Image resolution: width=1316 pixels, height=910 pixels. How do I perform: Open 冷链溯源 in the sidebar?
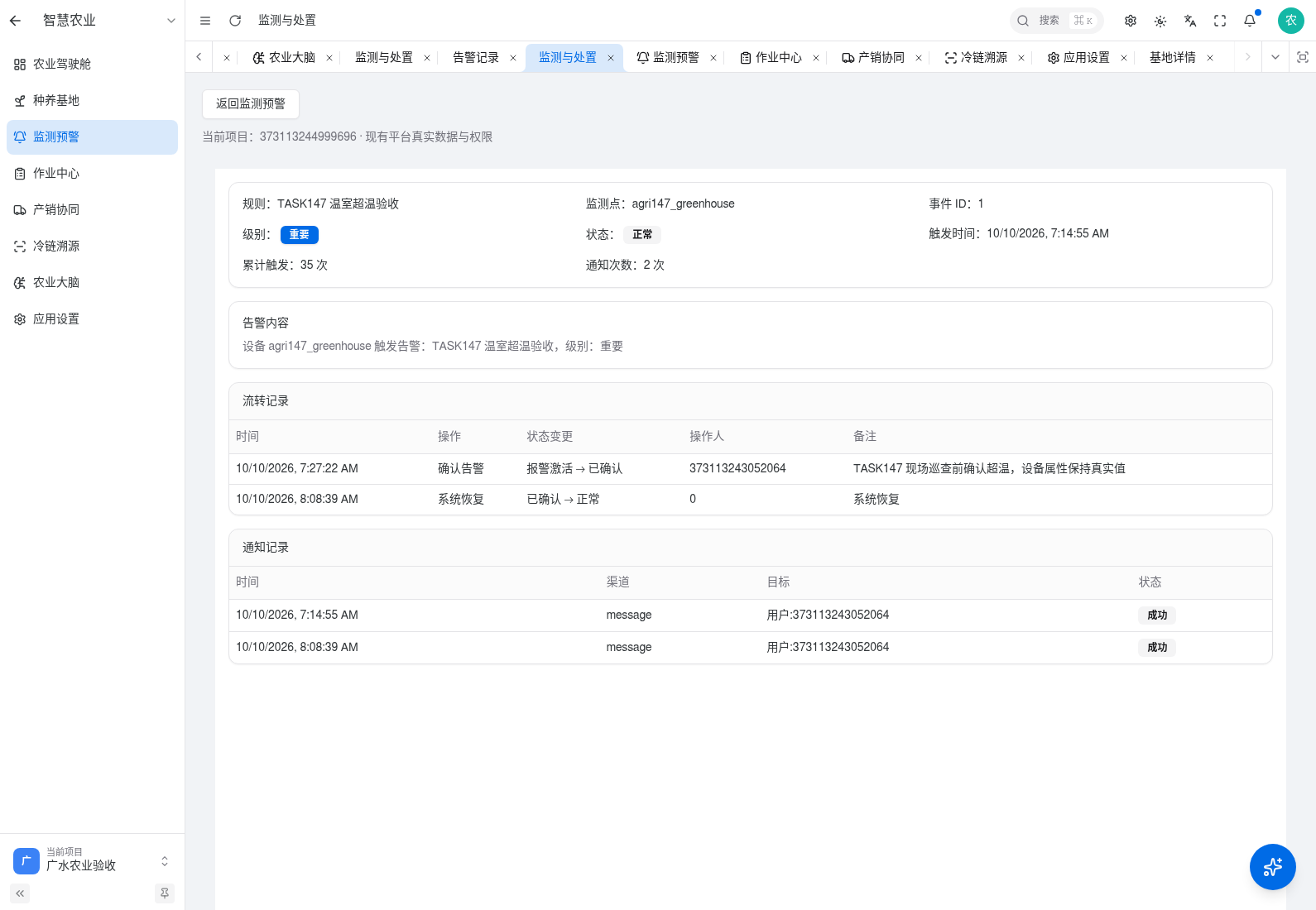tap(92, 247)
